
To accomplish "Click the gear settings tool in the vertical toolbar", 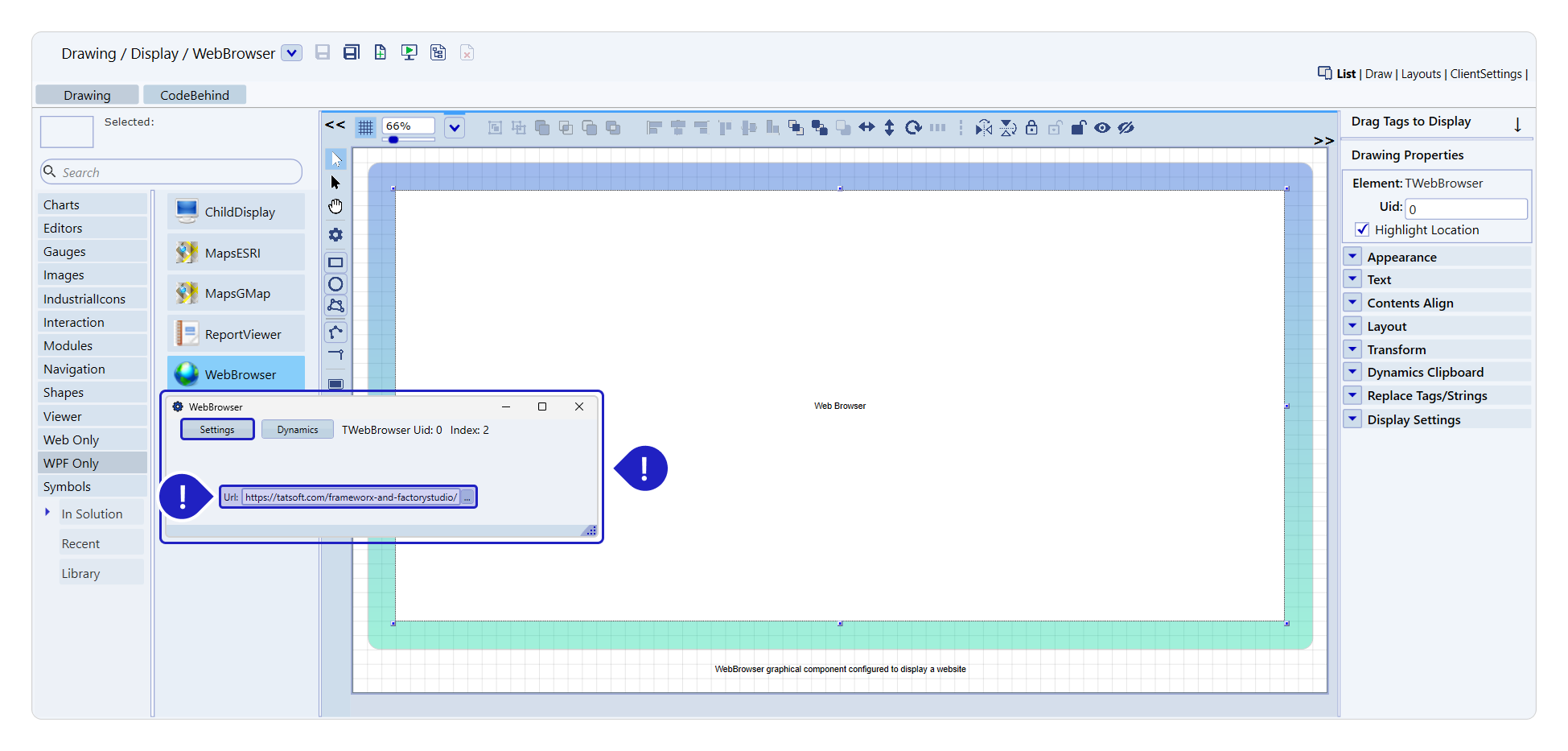I will 335,235.
